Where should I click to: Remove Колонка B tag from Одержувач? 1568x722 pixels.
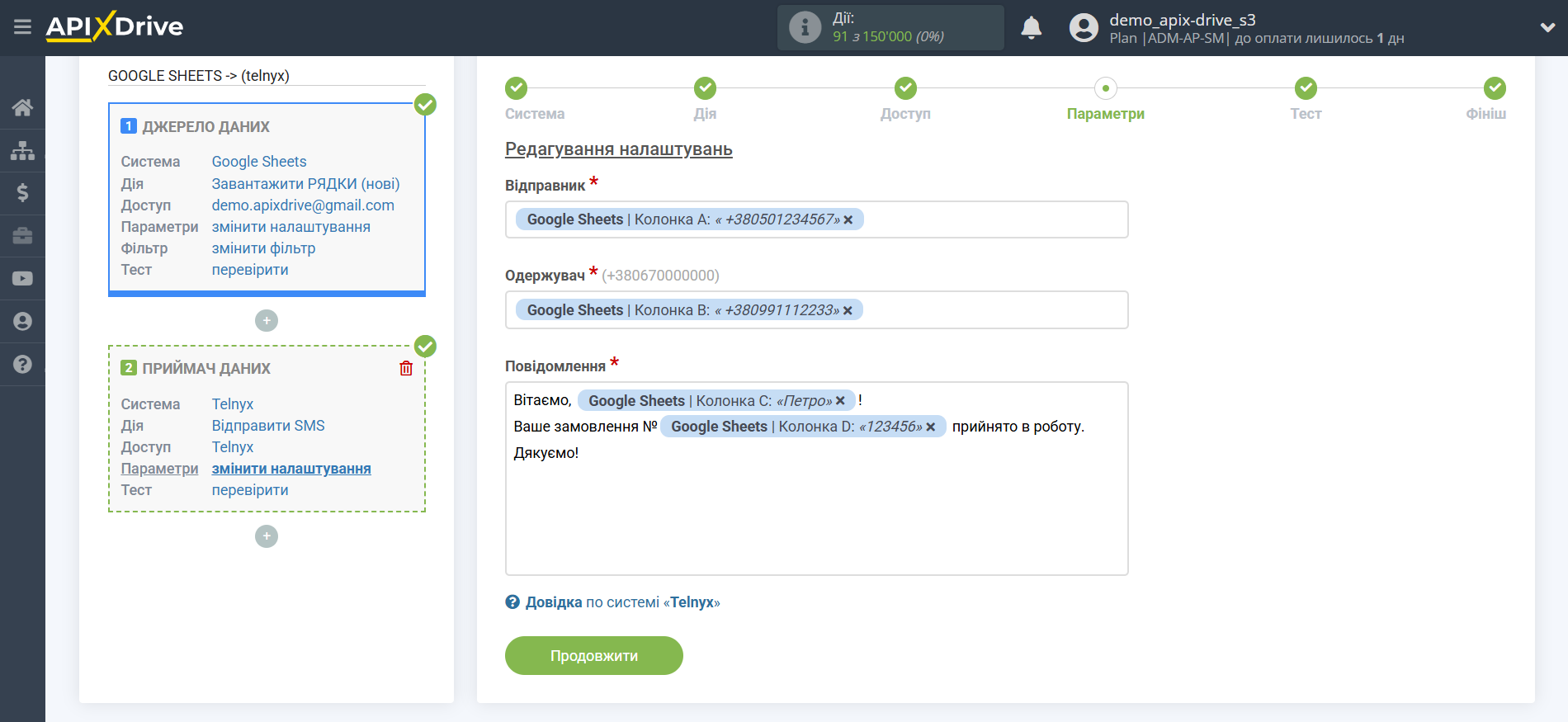(x=848, y=311)
